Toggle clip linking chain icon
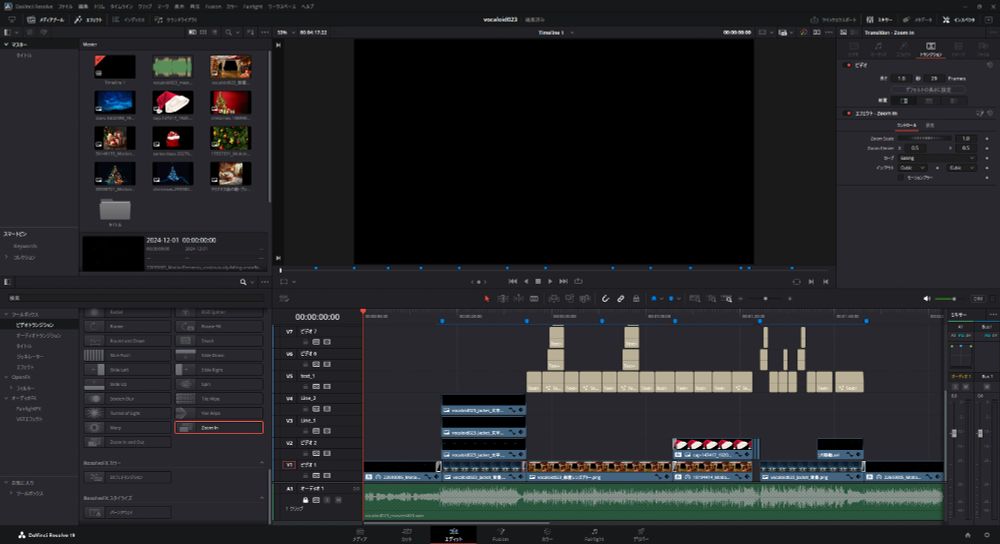 620,298
